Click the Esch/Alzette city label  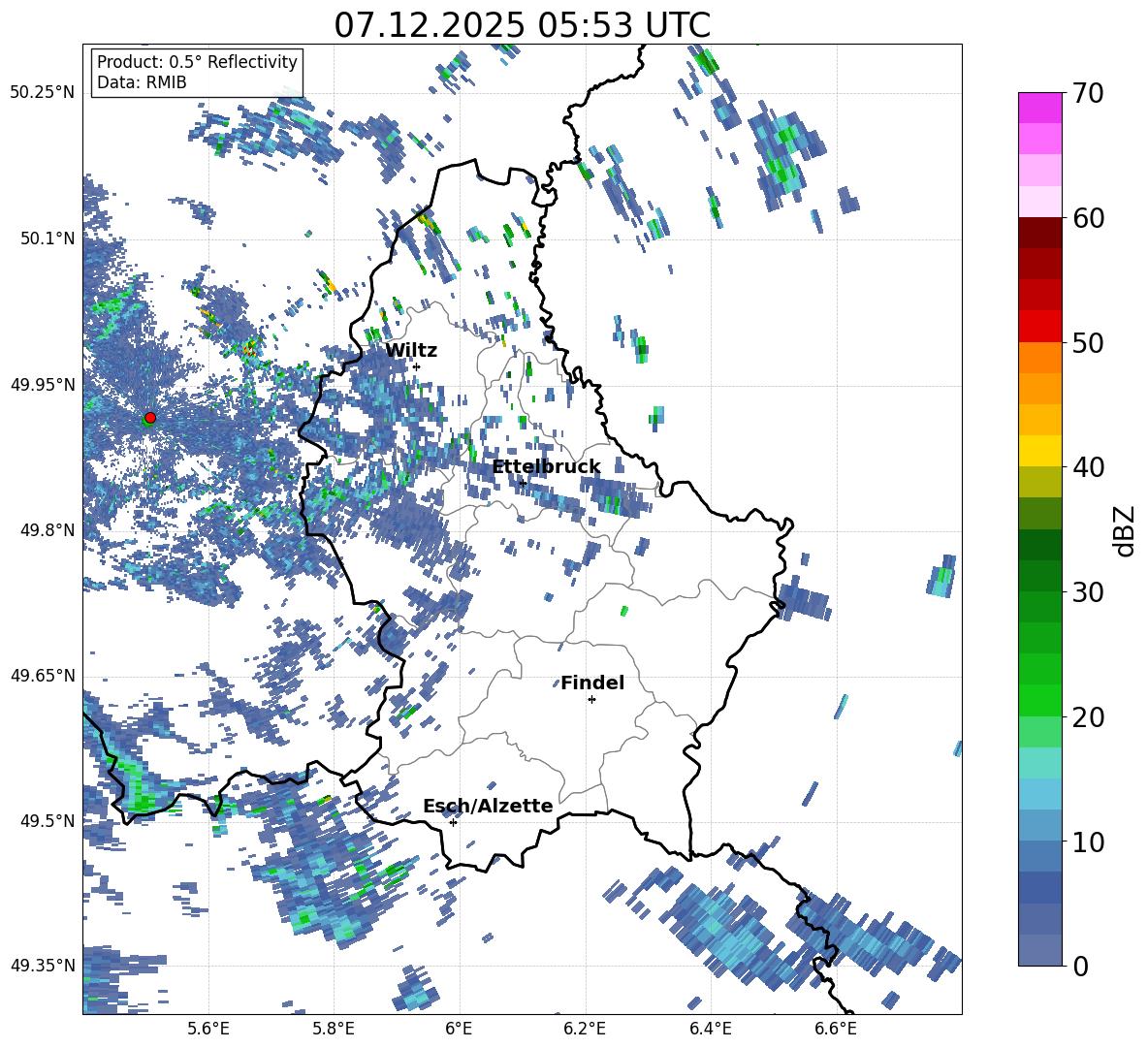click(x=488, y=806)
